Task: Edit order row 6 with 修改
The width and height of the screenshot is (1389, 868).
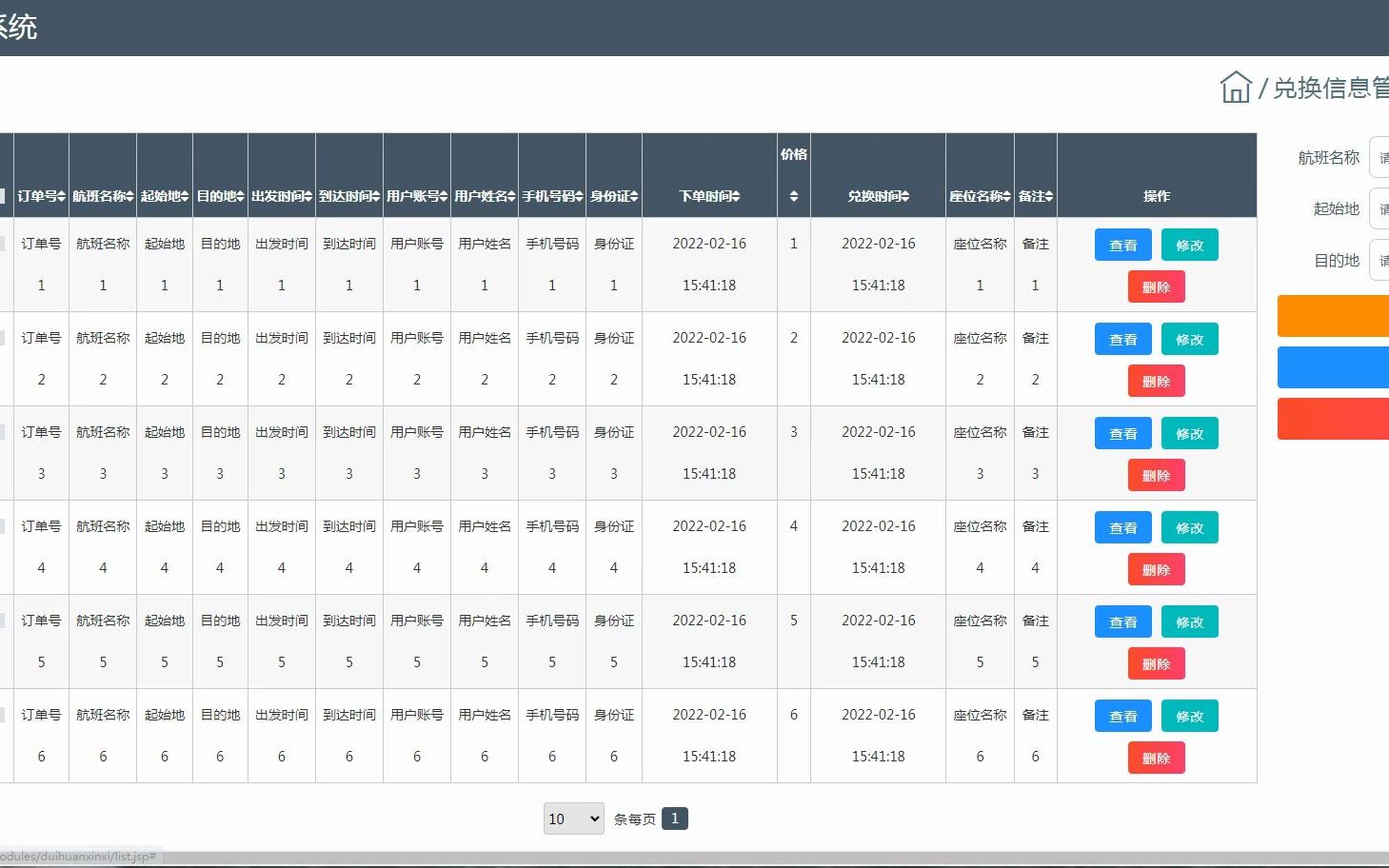Action: 1190,716
